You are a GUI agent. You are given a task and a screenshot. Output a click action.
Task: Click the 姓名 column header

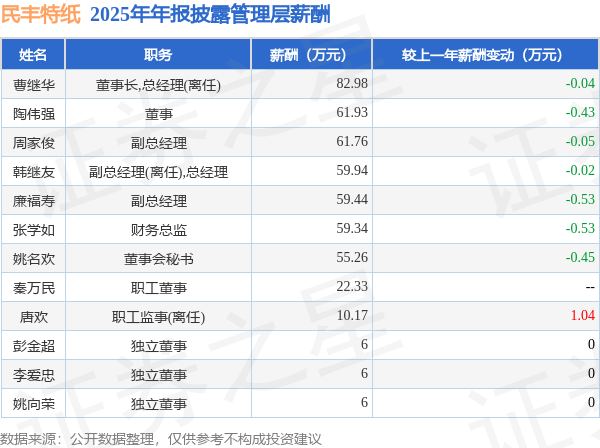[33, 55]
